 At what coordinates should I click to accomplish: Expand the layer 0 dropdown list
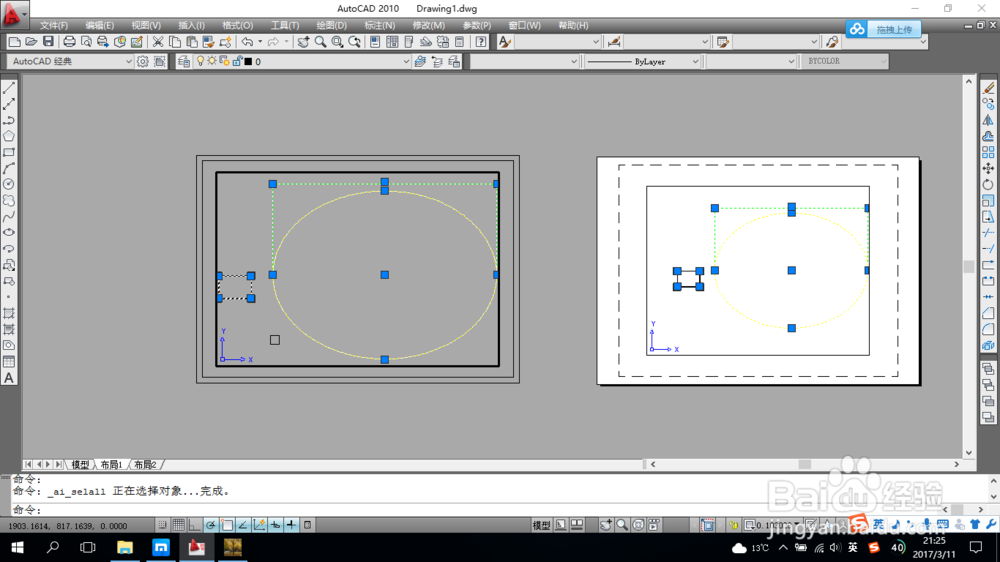406,62
